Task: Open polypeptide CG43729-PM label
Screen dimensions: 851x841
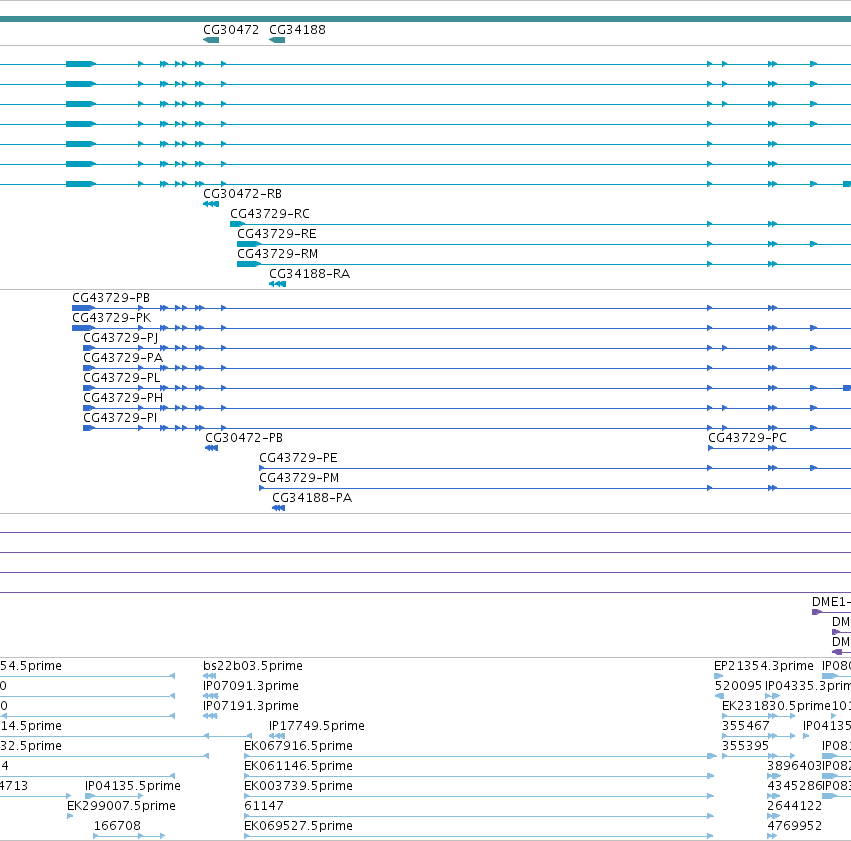Action: (299, 478)
